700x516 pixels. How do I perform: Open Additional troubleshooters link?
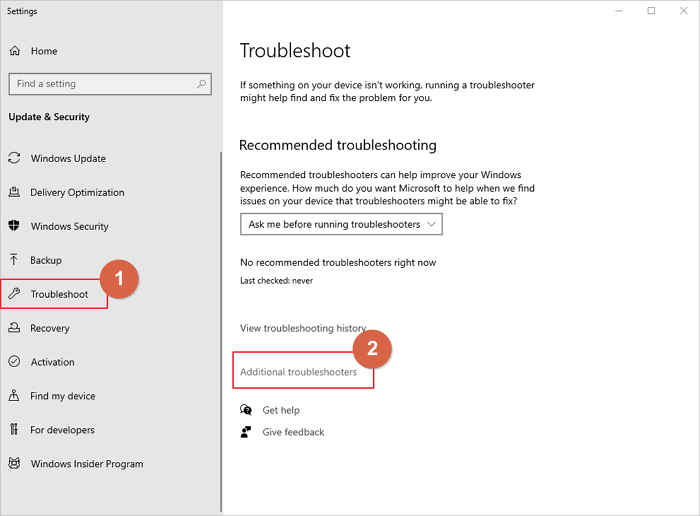pyautogui.click(x=298, y=372)
